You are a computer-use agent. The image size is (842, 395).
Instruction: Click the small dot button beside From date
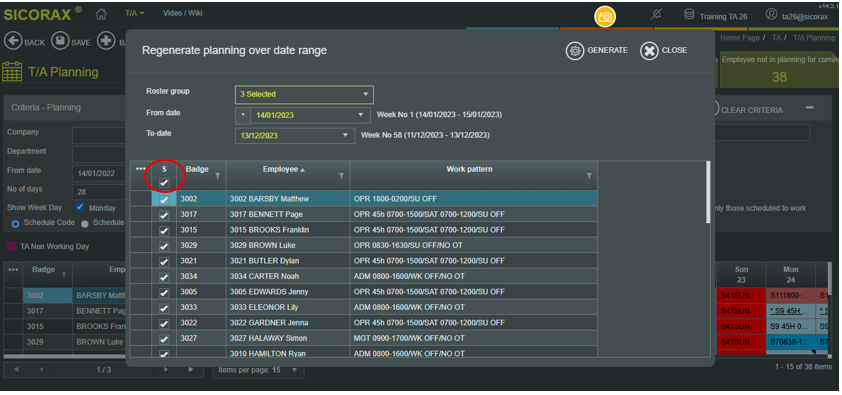(243, 115)
